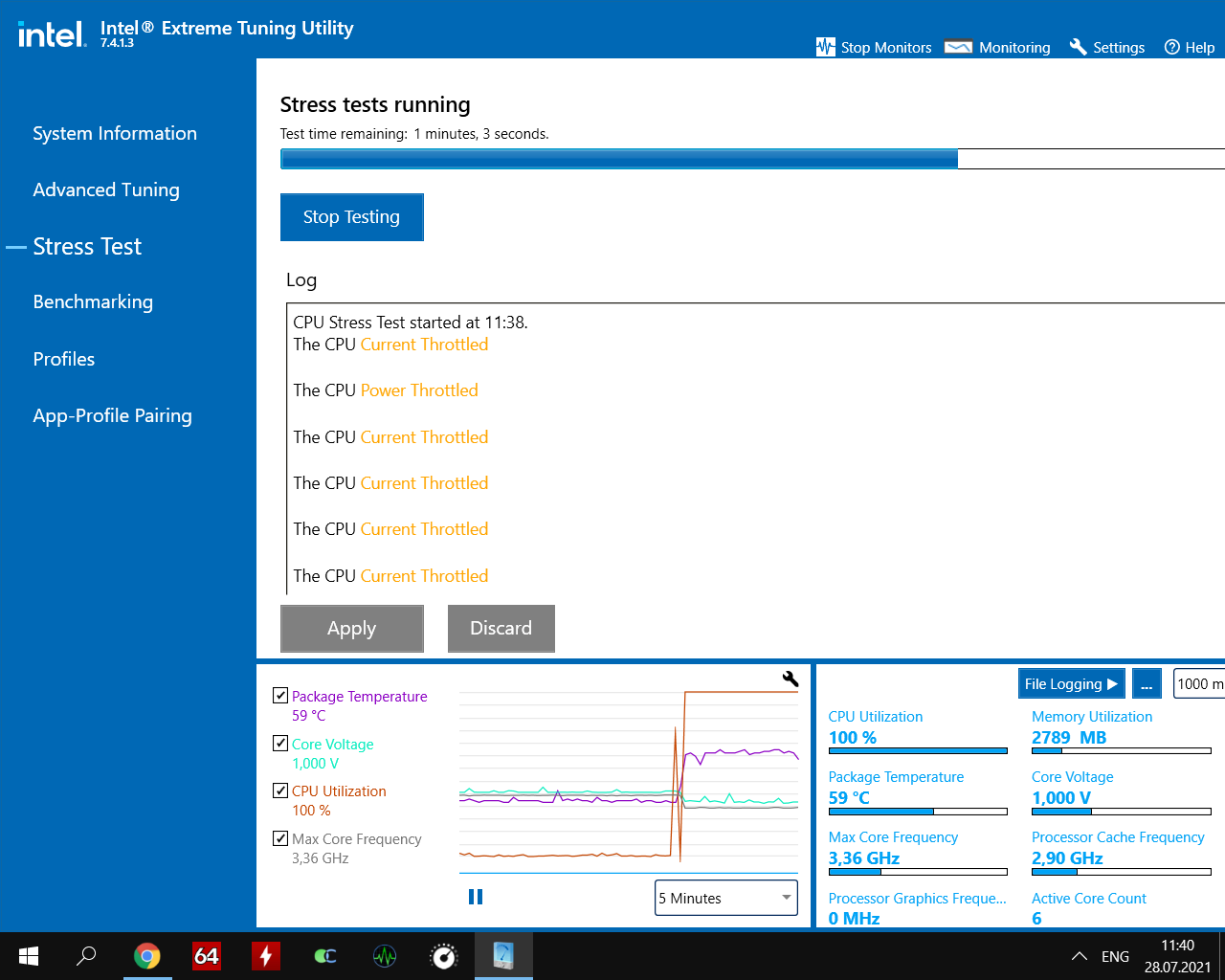Click the Processor Cache Frequency 2,90 GHz tile
Image resolution: width=1225 pixels, height=980 pixels.
coord(1121,855)
